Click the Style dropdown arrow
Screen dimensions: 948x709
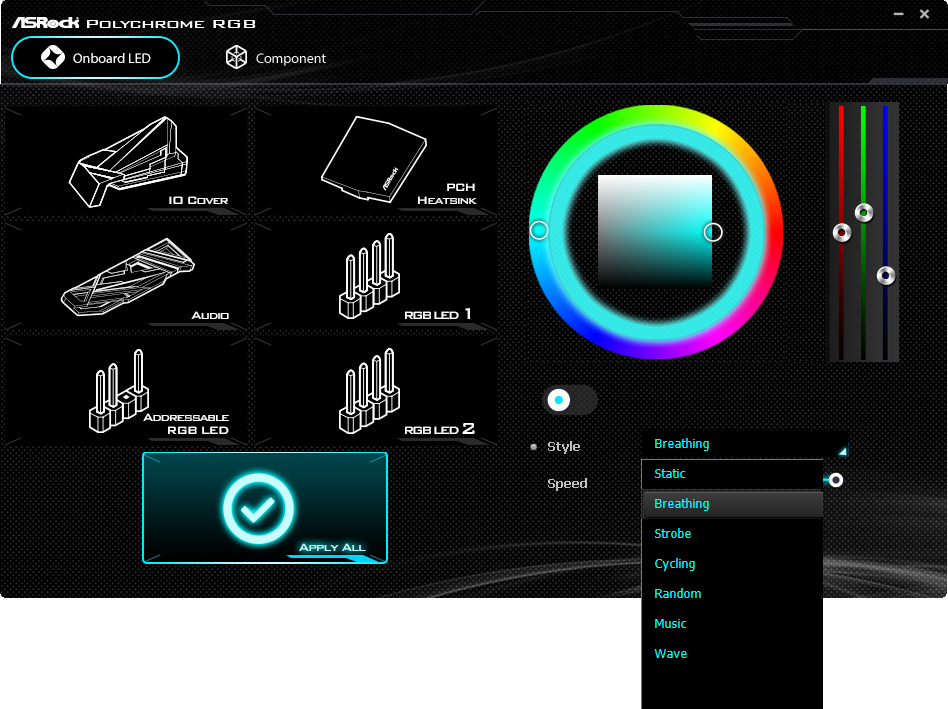coord(842,451)
